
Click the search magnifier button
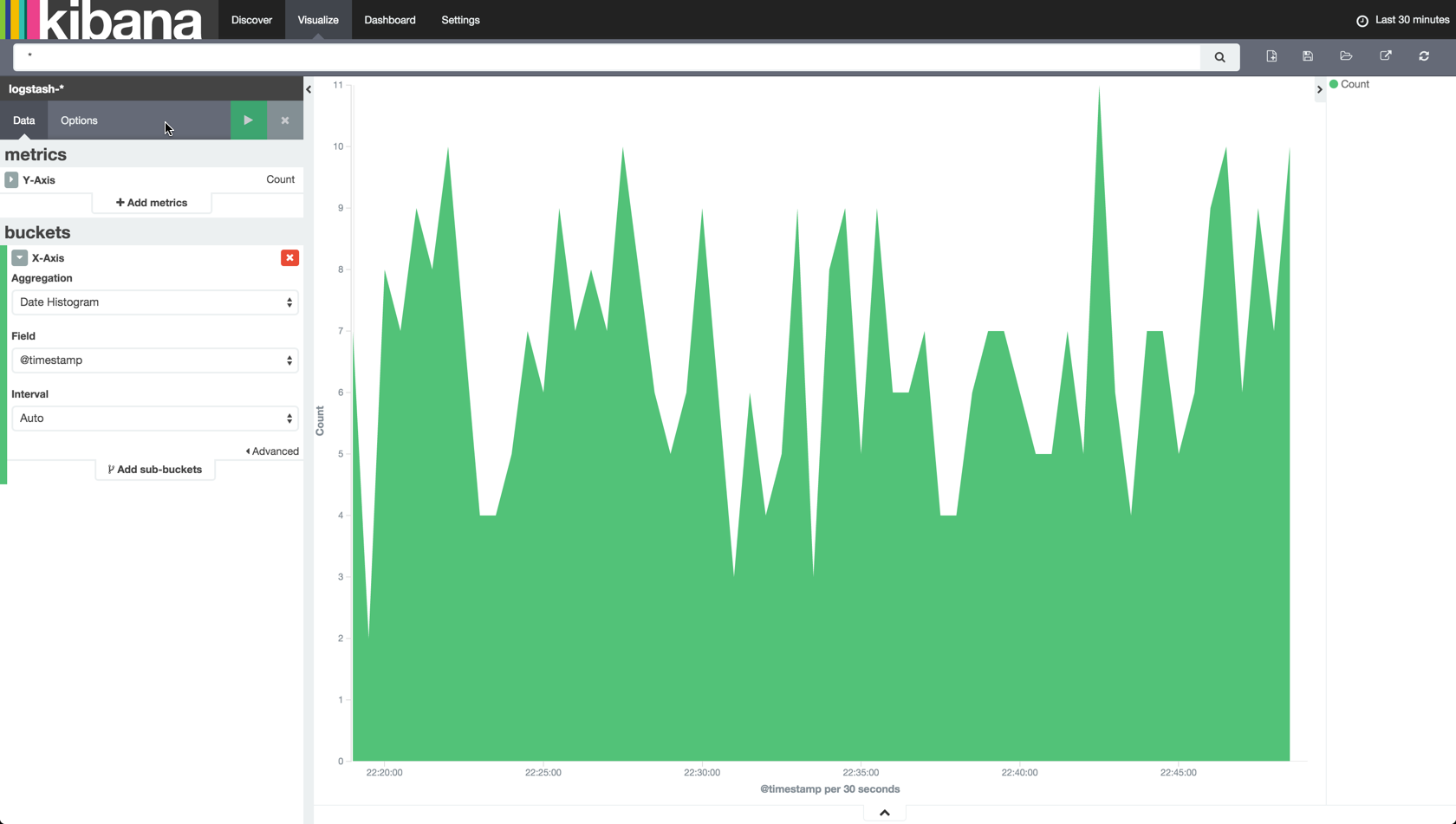(1219, 57)
